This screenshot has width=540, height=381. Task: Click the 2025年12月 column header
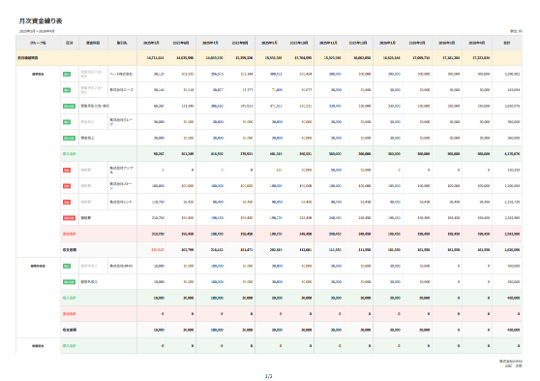point(358,43)
